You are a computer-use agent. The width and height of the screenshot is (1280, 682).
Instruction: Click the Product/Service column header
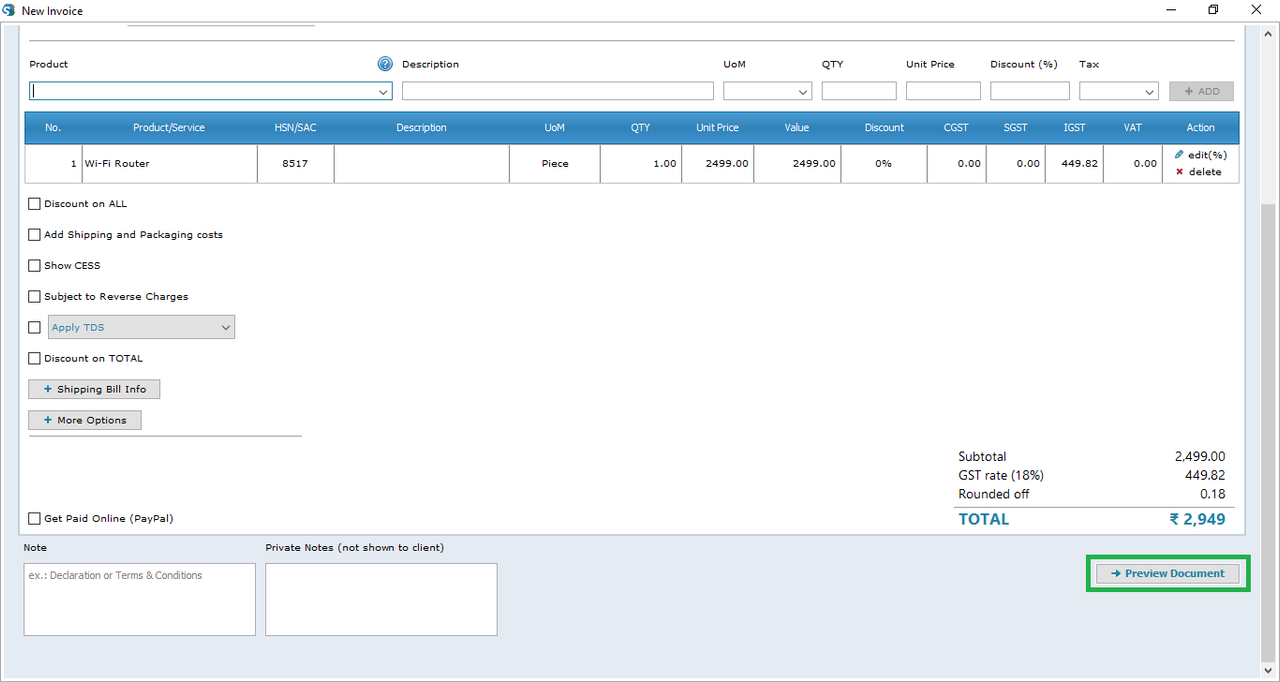(169, 128)
